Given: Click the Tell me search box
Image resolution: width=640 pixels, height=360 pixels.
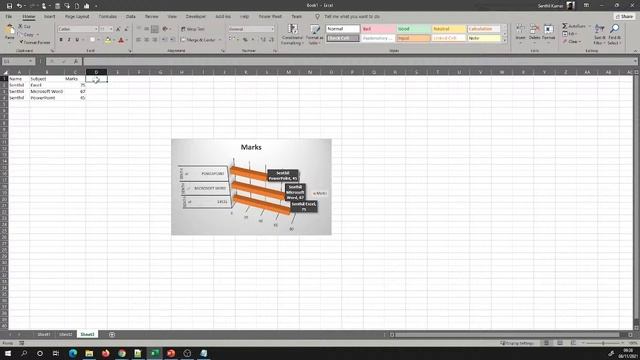Looking at the screenshot, I should click(352, 17).
